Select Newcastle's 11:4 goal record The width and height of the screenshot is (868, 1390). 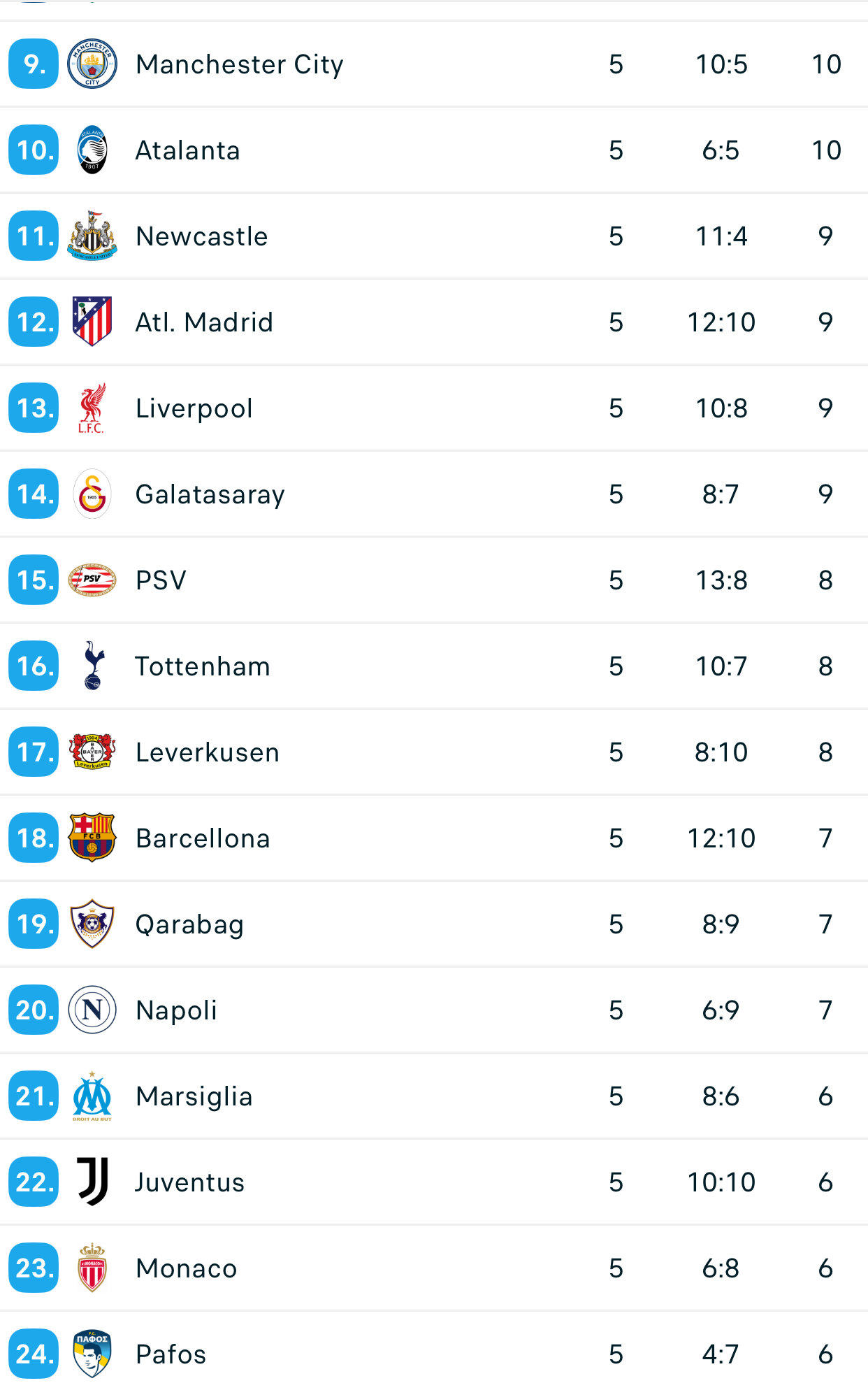tap(721, 236)
